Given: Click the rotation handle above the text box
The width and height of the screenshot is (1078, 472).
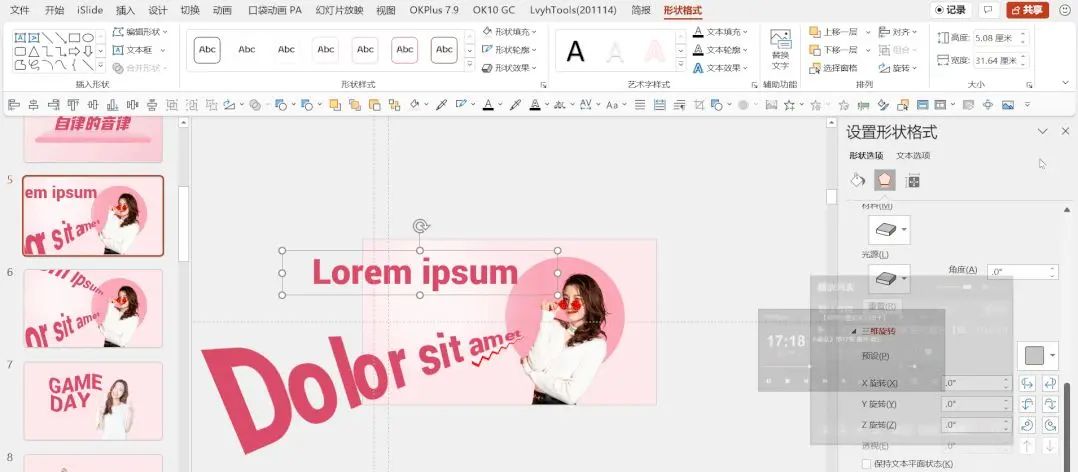Looking at the screenshot, I should click(x=421, y=227).
